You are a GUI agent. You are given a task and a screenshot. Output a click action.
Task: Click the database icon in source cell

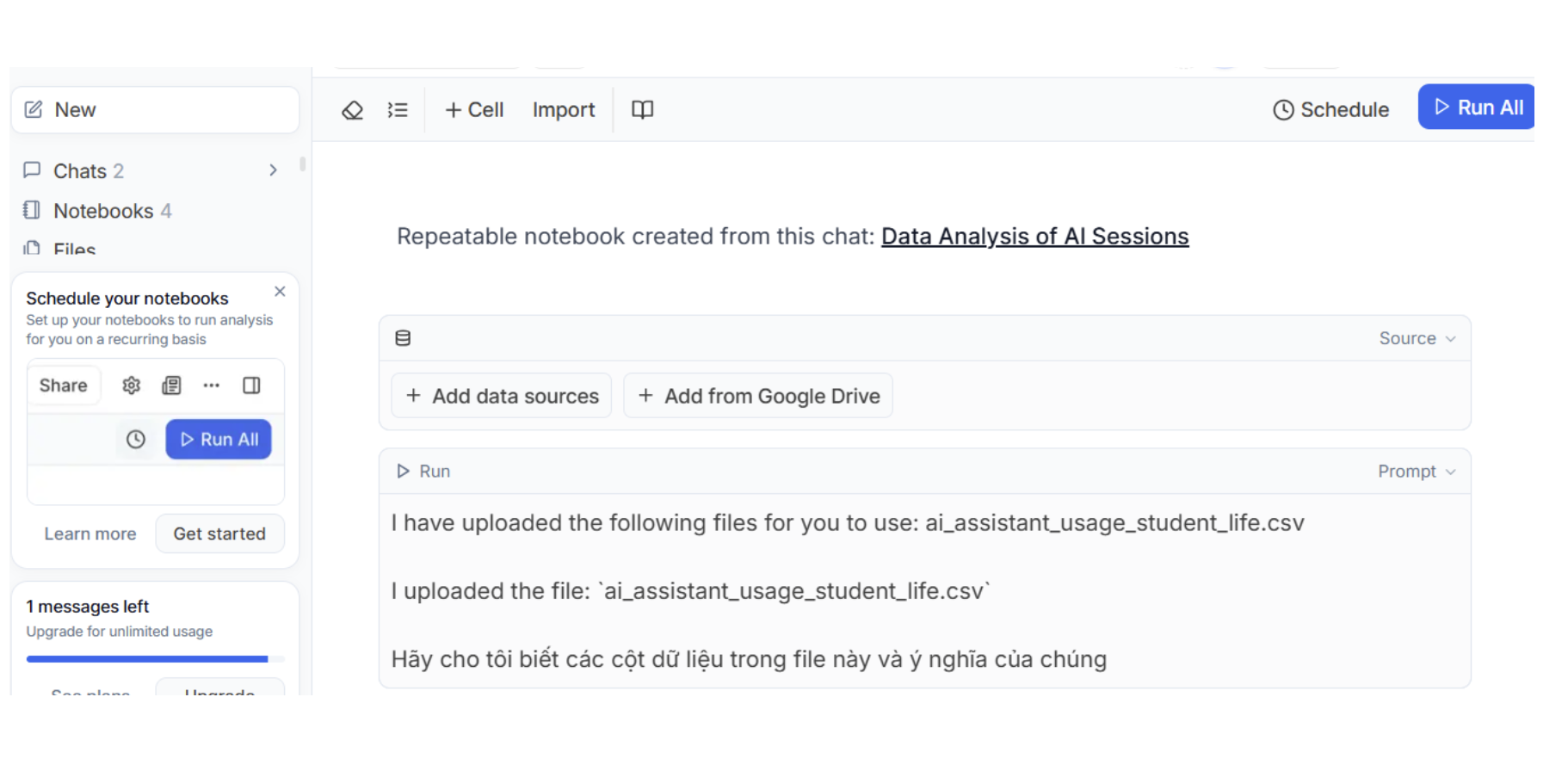pos(403,338)
